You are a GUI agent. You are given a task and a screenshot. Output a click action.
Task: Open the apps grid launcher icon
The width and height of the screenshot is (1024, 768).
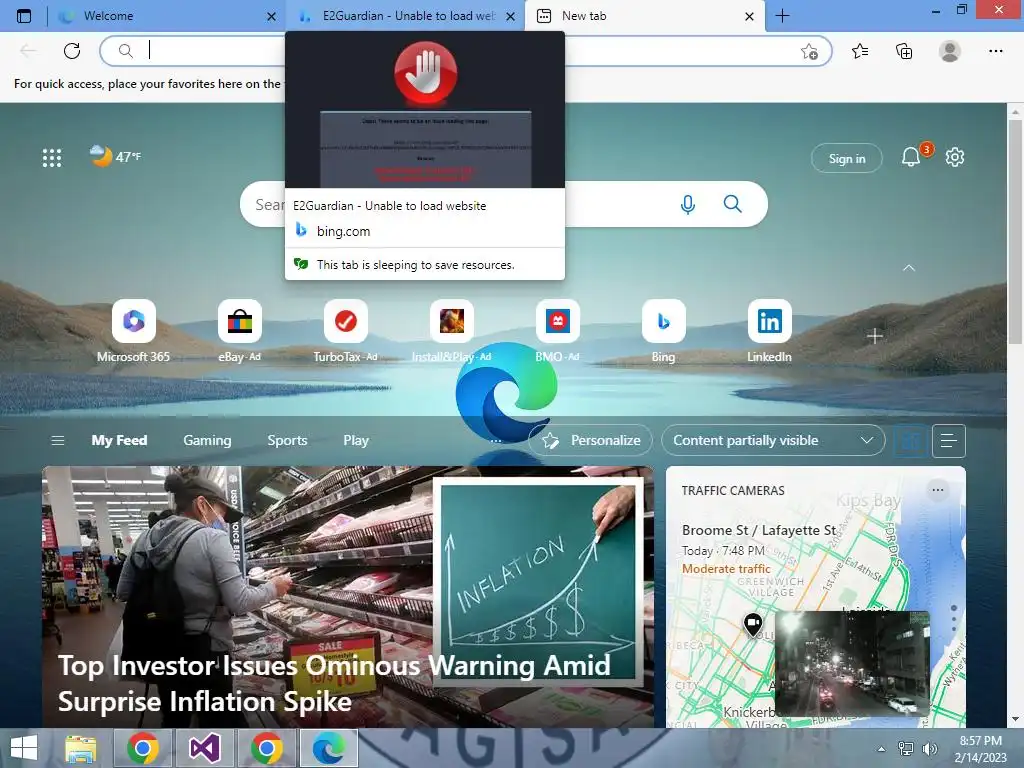[52, 157]
